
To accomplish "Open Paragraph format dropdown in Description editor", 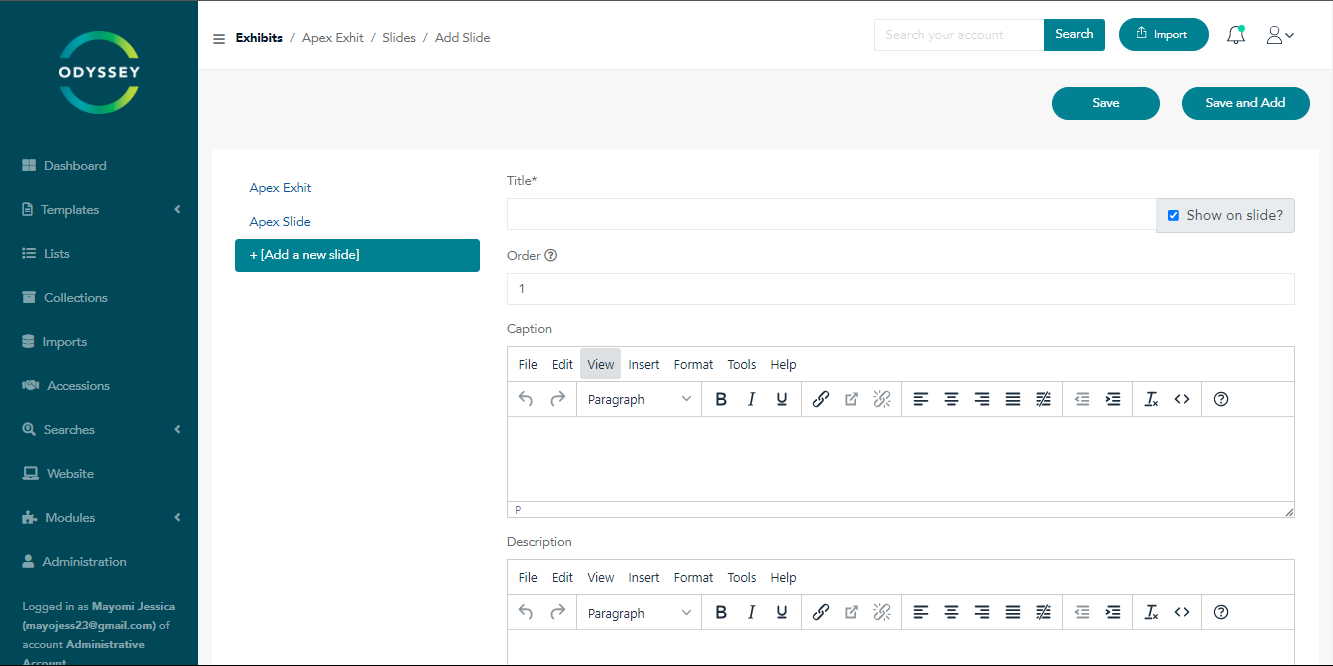I will (639, 612).
